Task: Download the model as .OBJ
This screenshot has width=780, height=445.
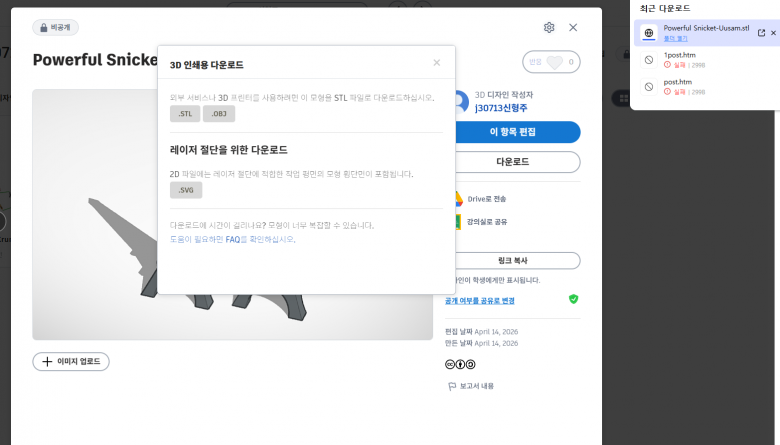Action: click(x=219, y=114)
